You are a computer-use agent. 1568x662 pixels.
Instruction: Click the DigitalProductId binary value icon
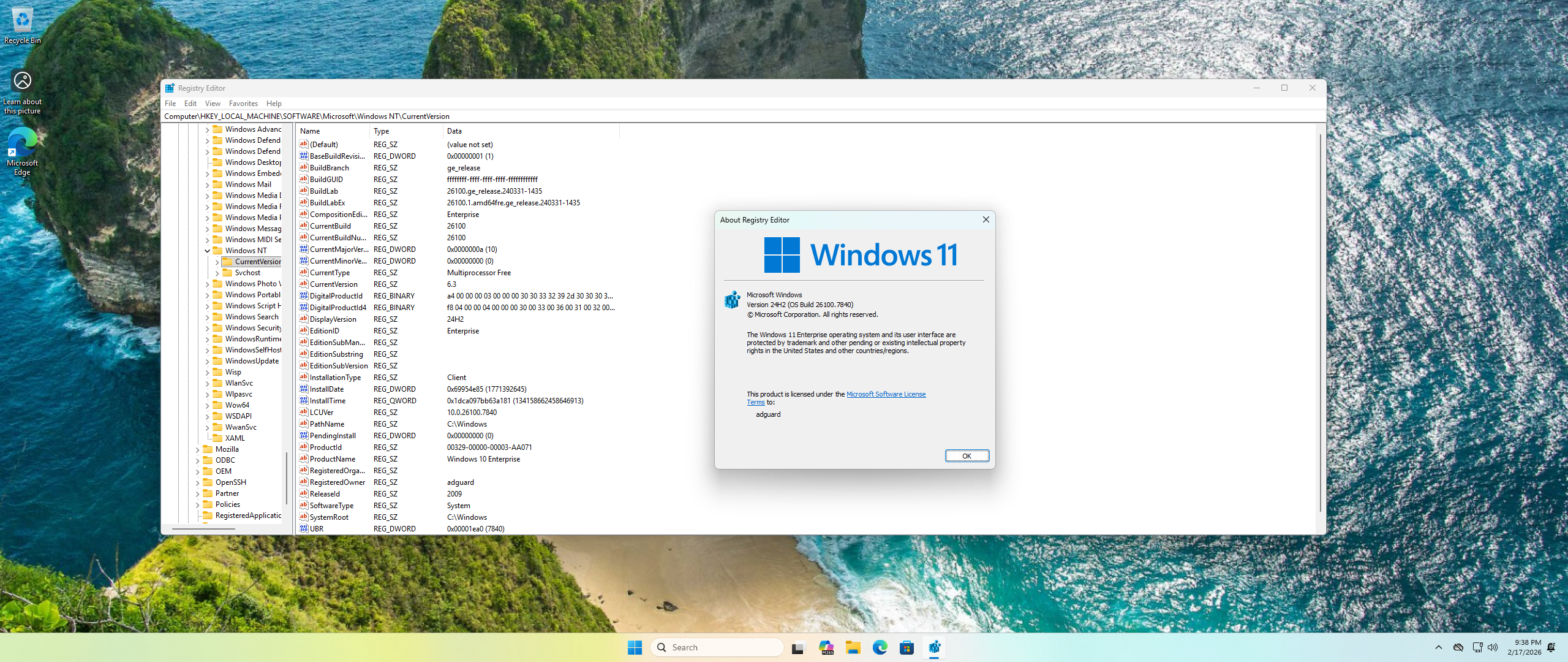click(304, 295)
